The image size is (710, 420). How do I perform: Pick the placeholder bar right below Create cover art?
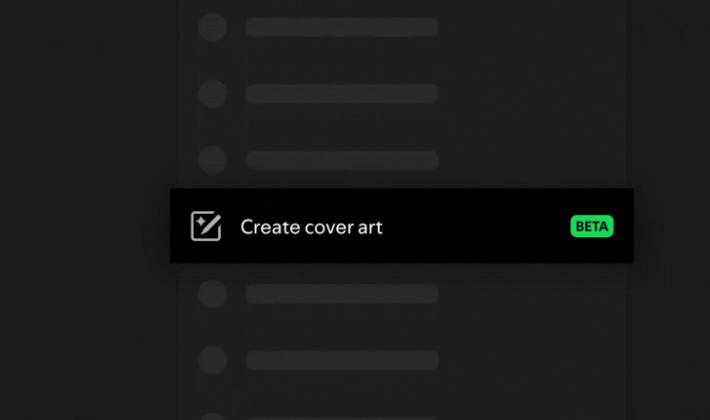point(342,294)
